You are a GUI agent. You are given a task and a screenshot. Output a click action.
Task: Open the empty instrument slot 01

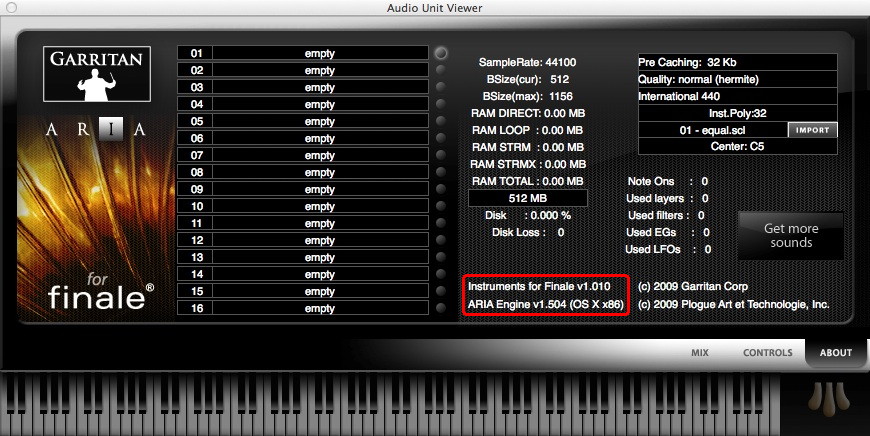click(319, 53)
